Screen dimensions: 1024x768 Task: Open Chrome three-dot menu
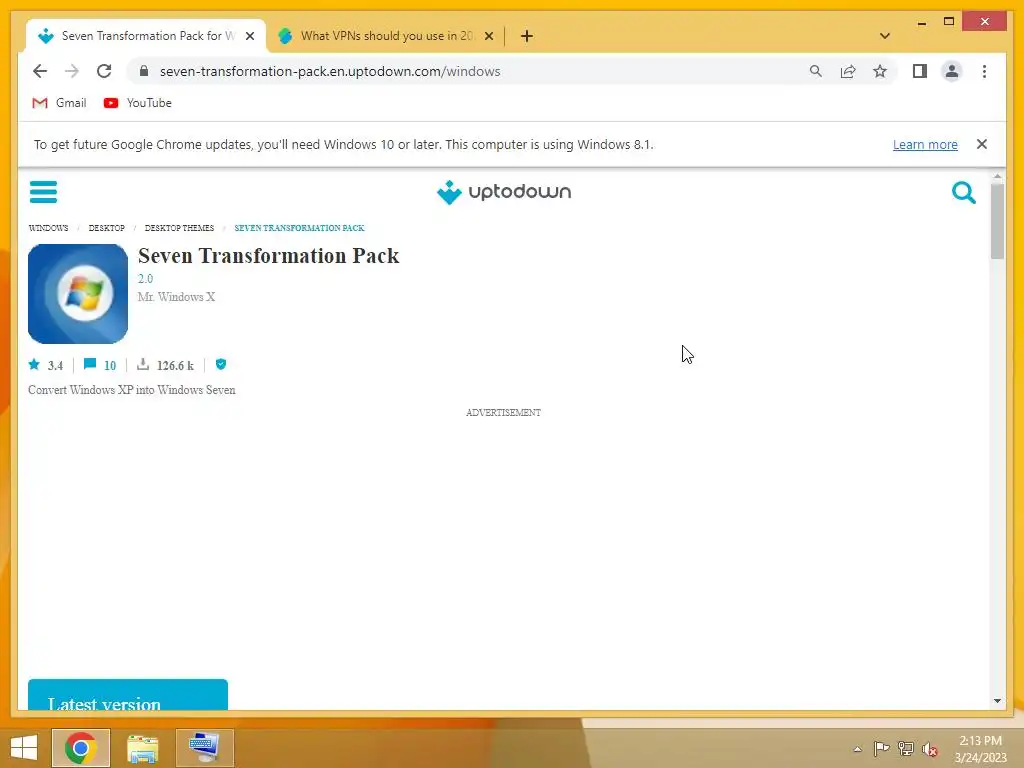point(984,71)
